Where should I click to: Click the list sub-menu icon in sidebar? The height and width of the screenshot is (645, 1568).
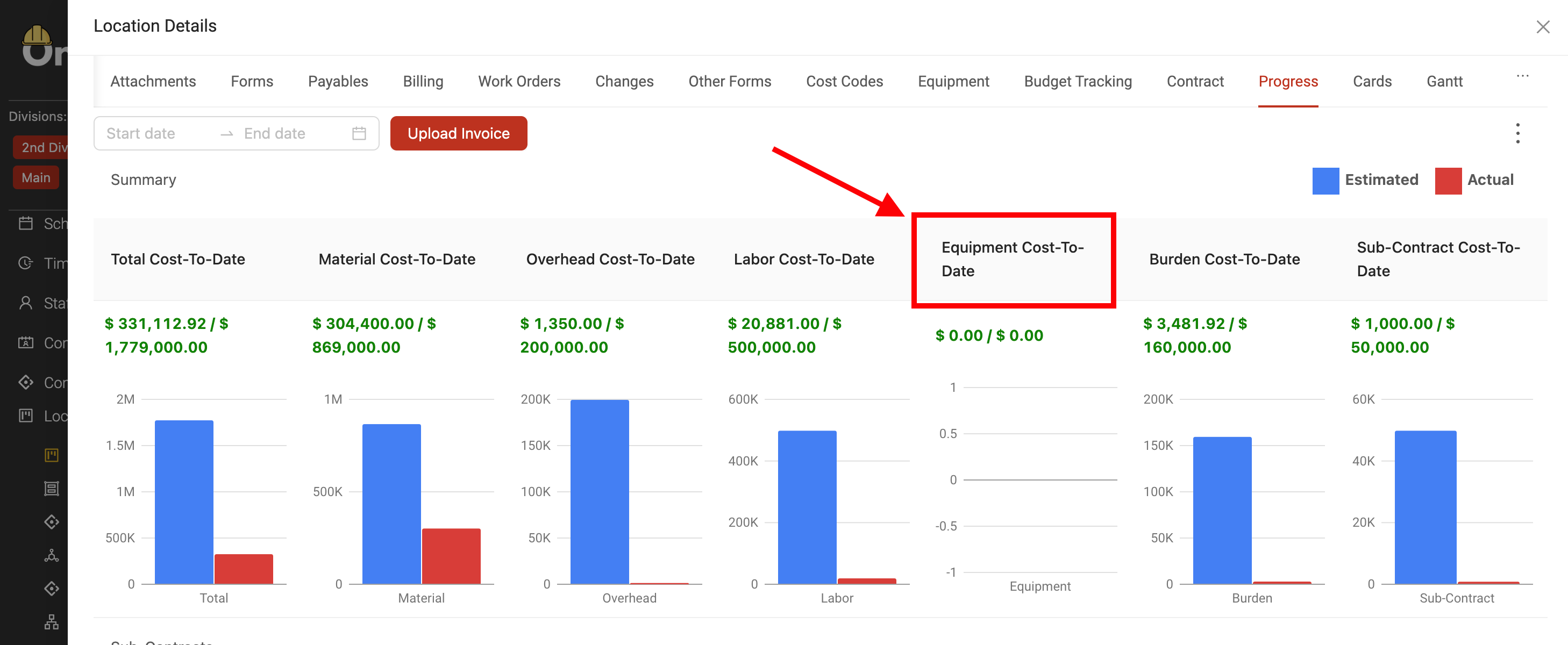coord(52,489)
